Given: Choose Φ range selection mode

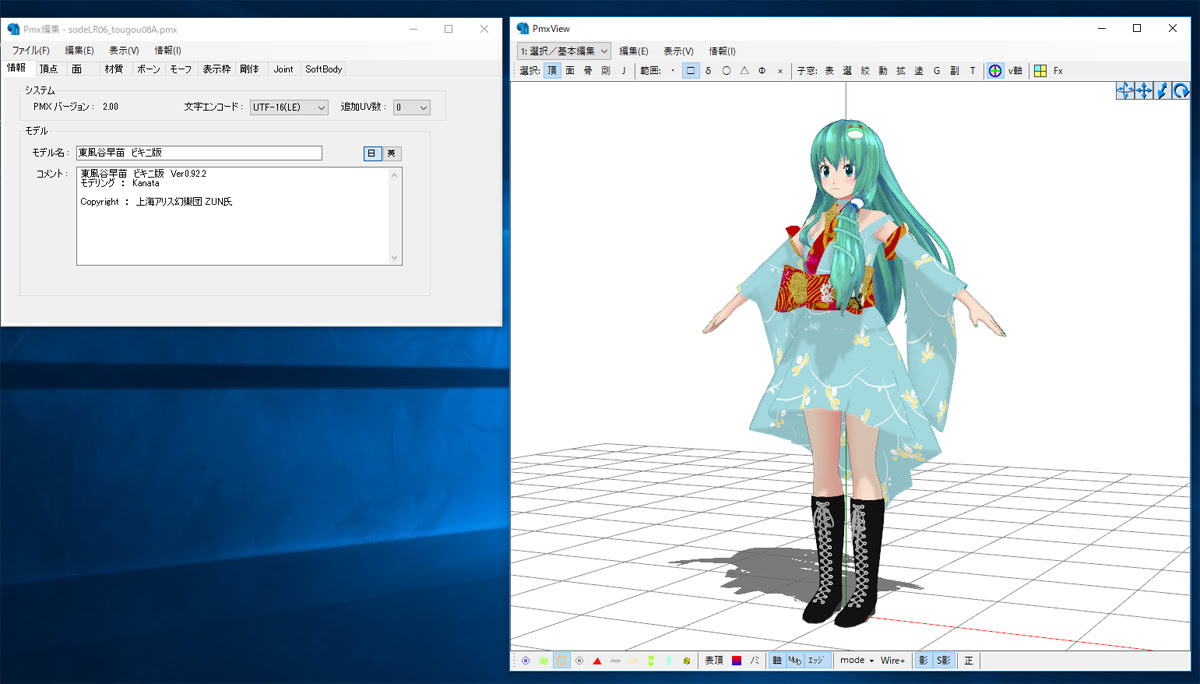Looking at the screenshot, I should pyautogui.click(x=762, y=71).
